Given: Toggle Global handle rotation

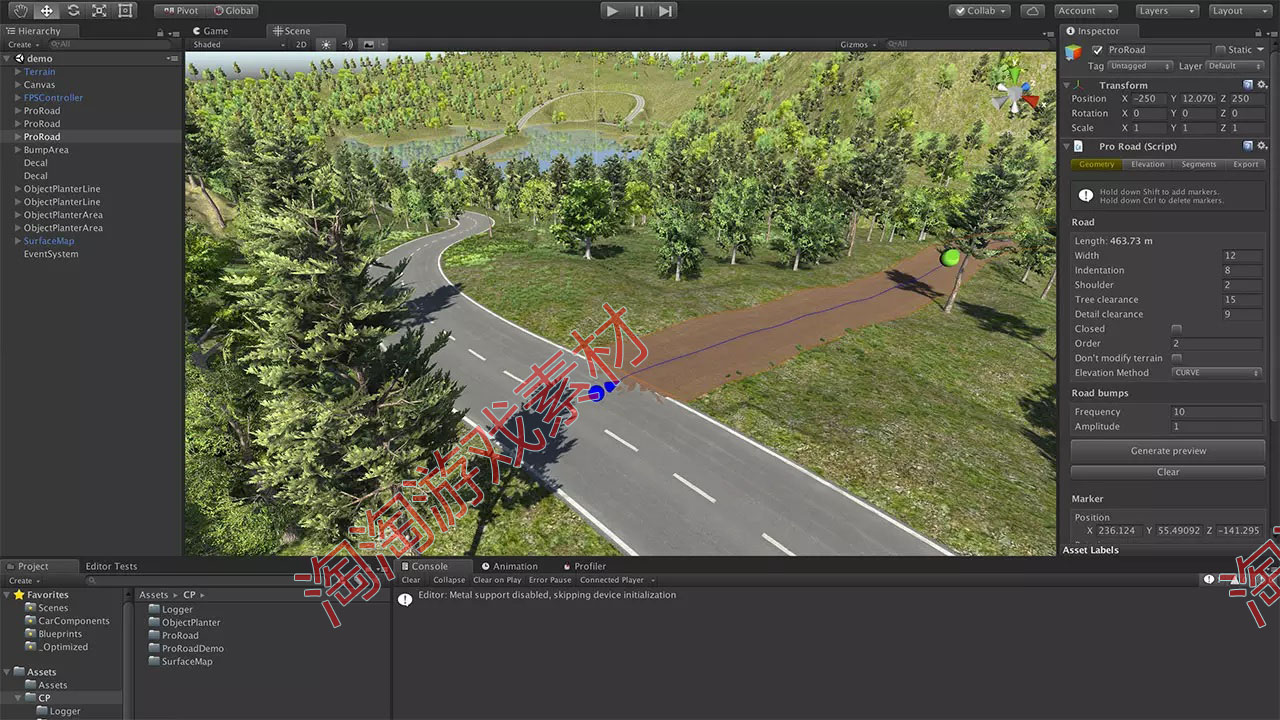Looking at the screenshot, I should tap(233, 10).
